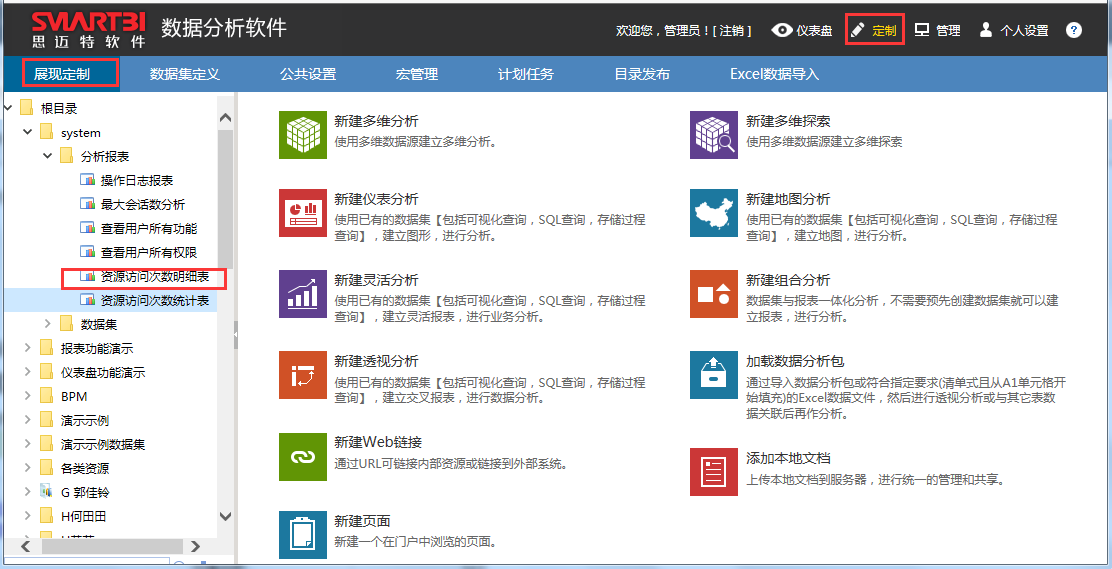
Task: Click the 新建组合分析 orange shapes icon
Action: [x=713, y=294]
